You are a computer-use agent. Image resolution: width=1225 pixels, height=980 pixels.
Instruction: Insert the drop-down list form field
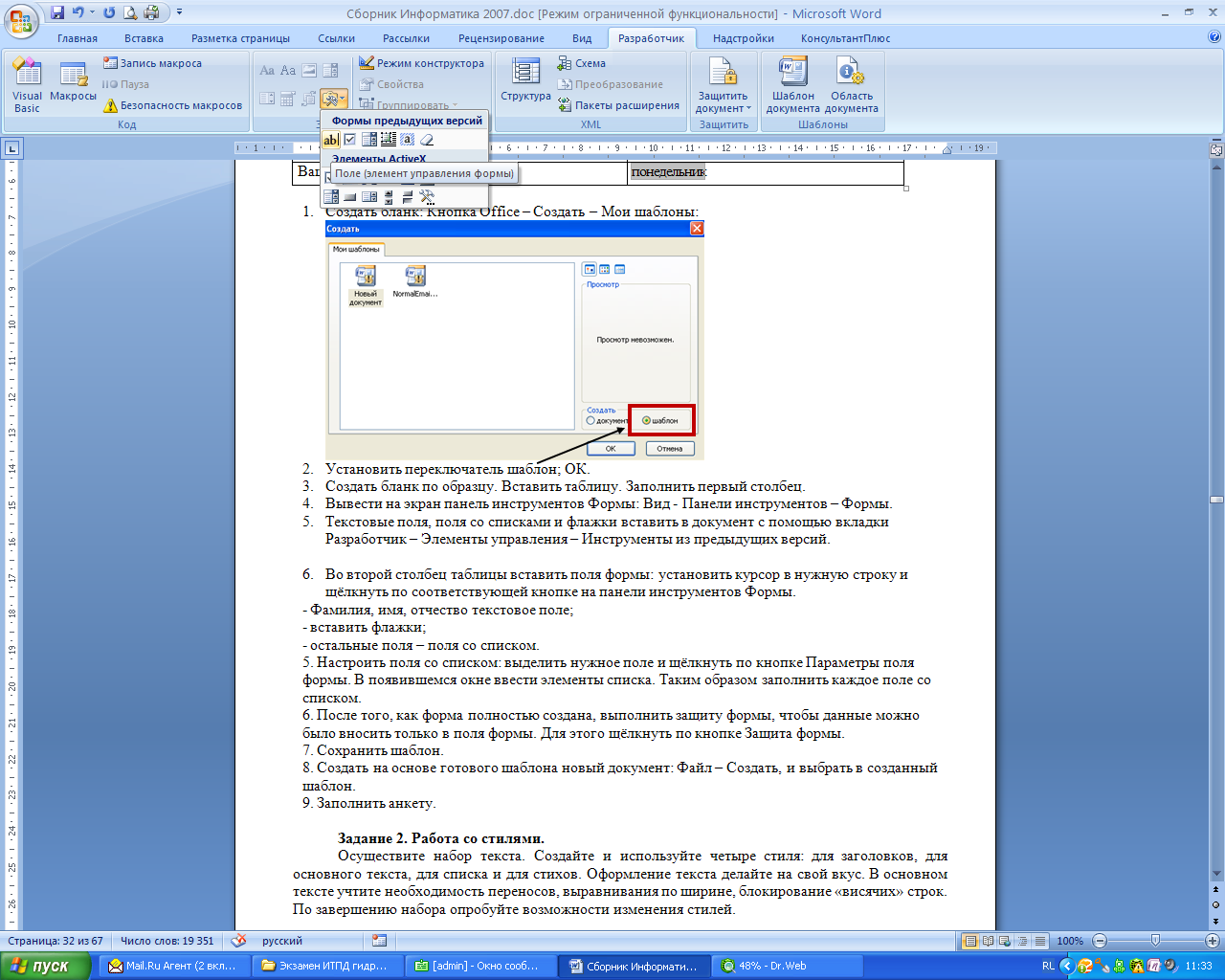(x=369, y=140)
